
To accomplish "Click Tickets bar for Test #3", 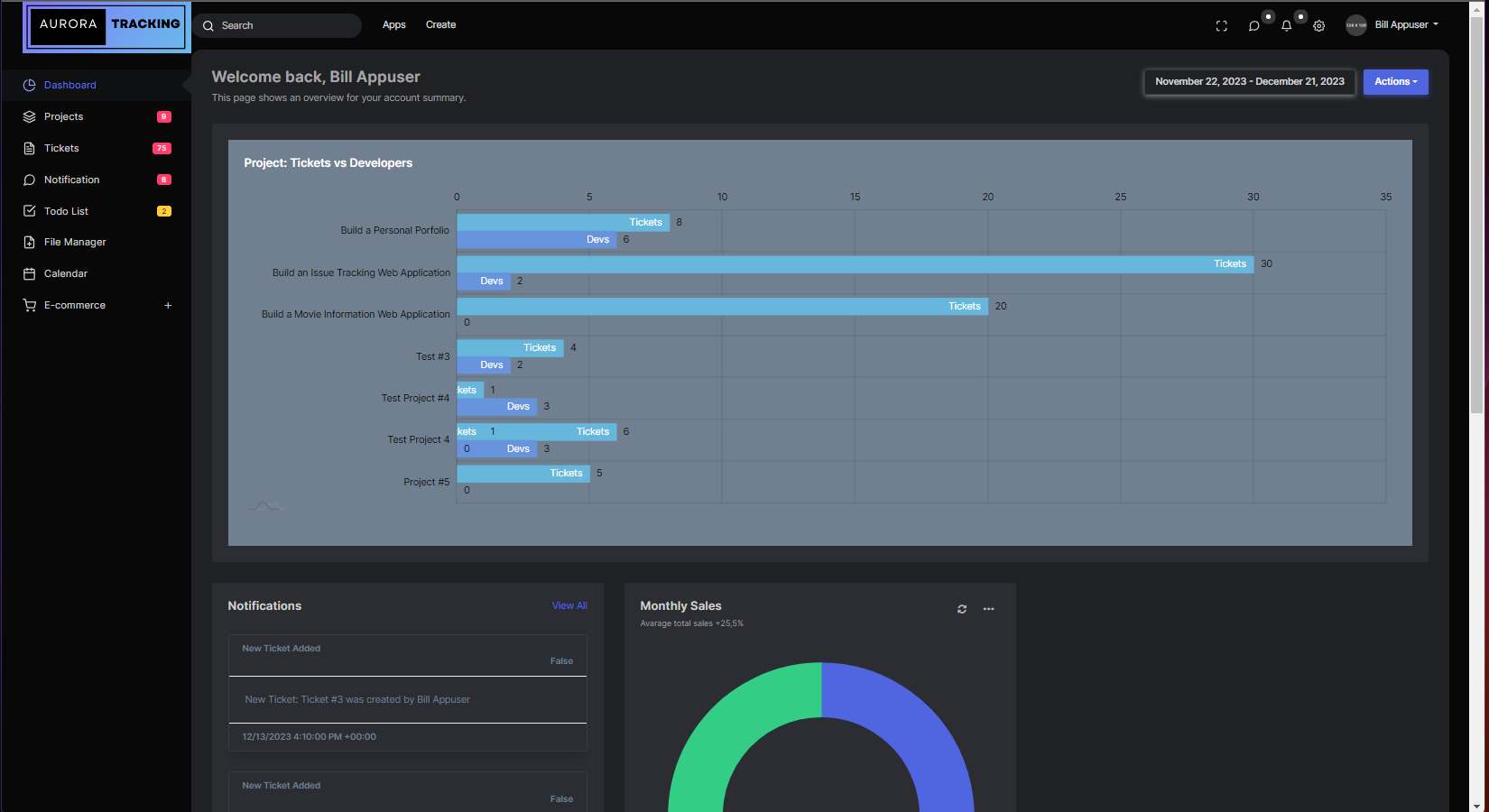I will tap(510, 347).
